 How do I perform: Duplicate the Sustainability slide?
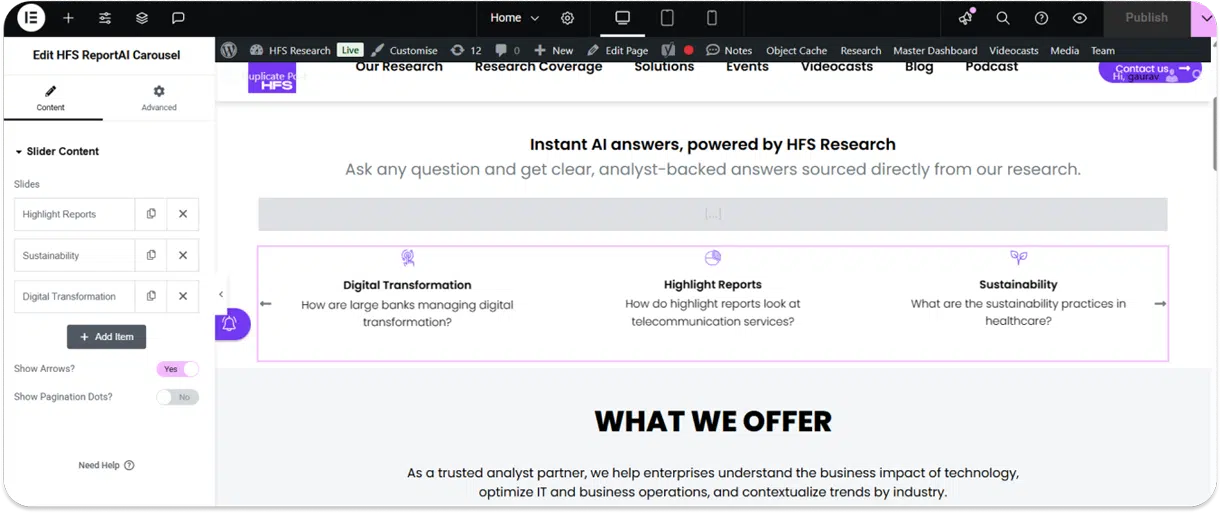pos(151,255)
